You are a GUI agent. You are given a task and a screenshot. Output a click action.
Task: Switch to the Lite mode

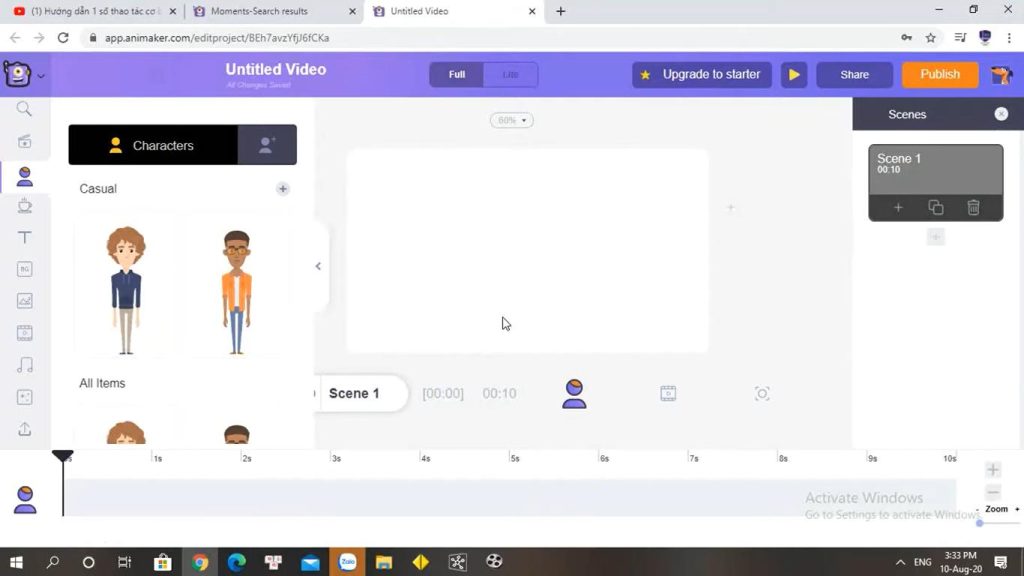click(511, 74)
